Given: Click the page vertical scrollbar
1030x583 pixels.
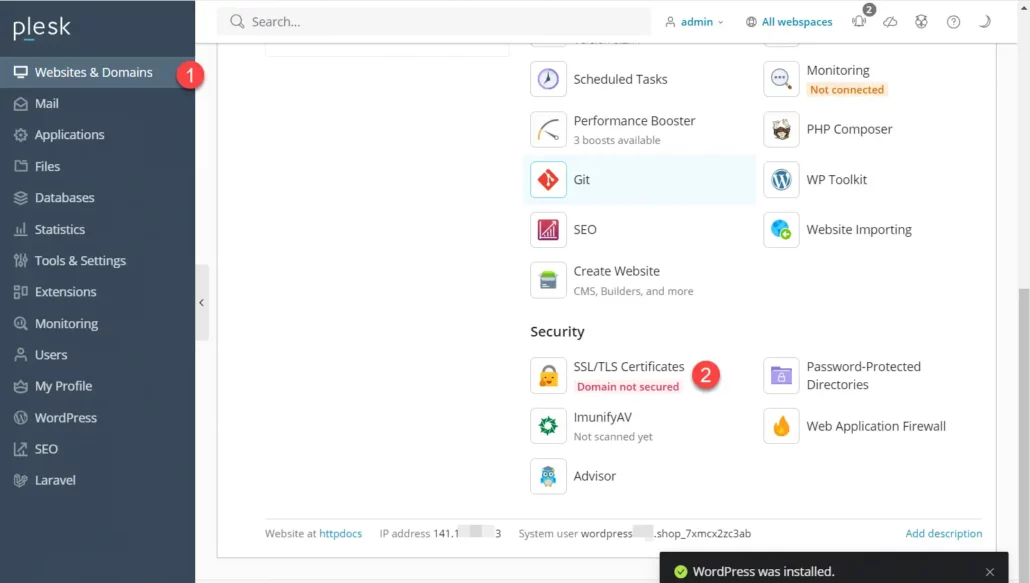Looking at the screenshot, I should 1023,434.
